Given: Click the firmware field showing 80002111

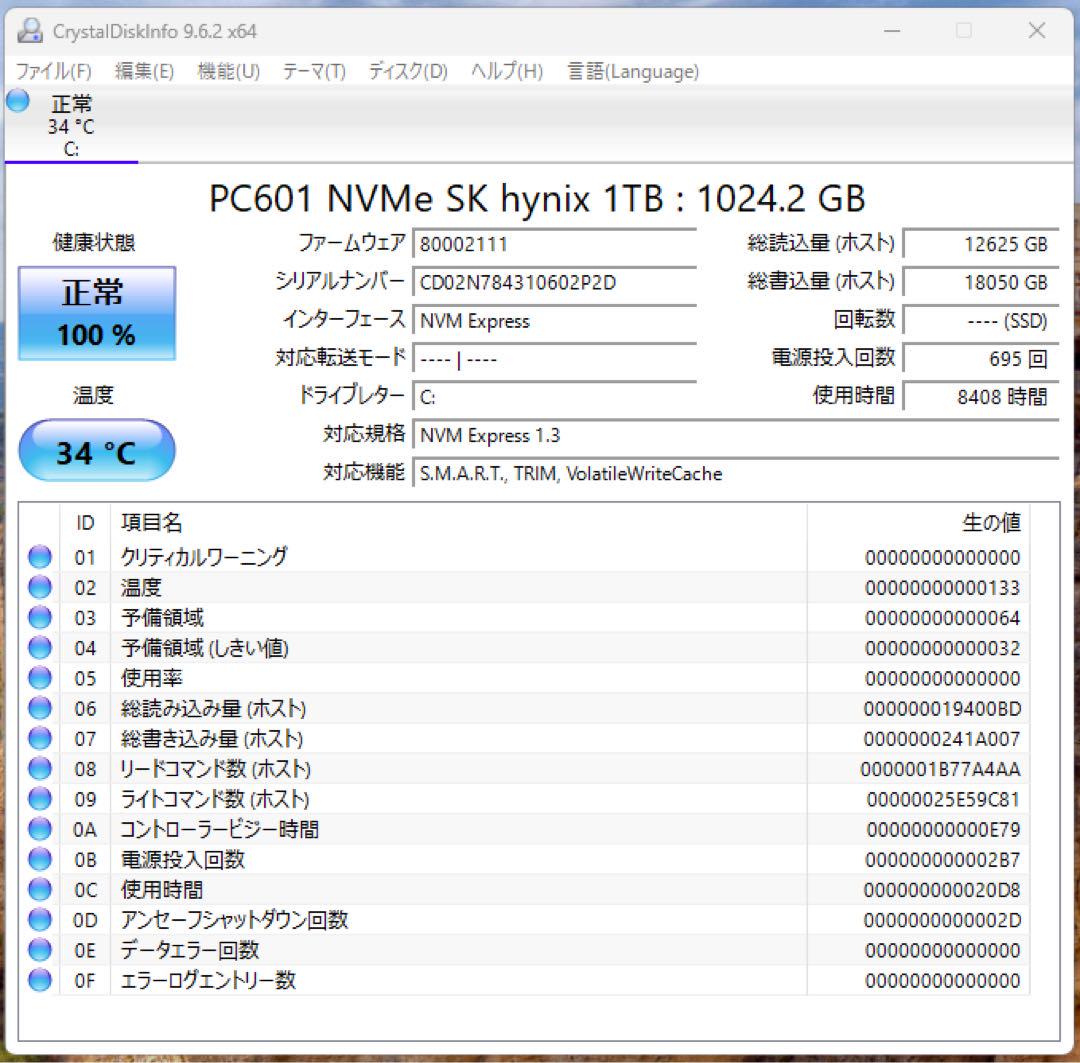Looking at the screenshot, I should (x=554, y=244).
